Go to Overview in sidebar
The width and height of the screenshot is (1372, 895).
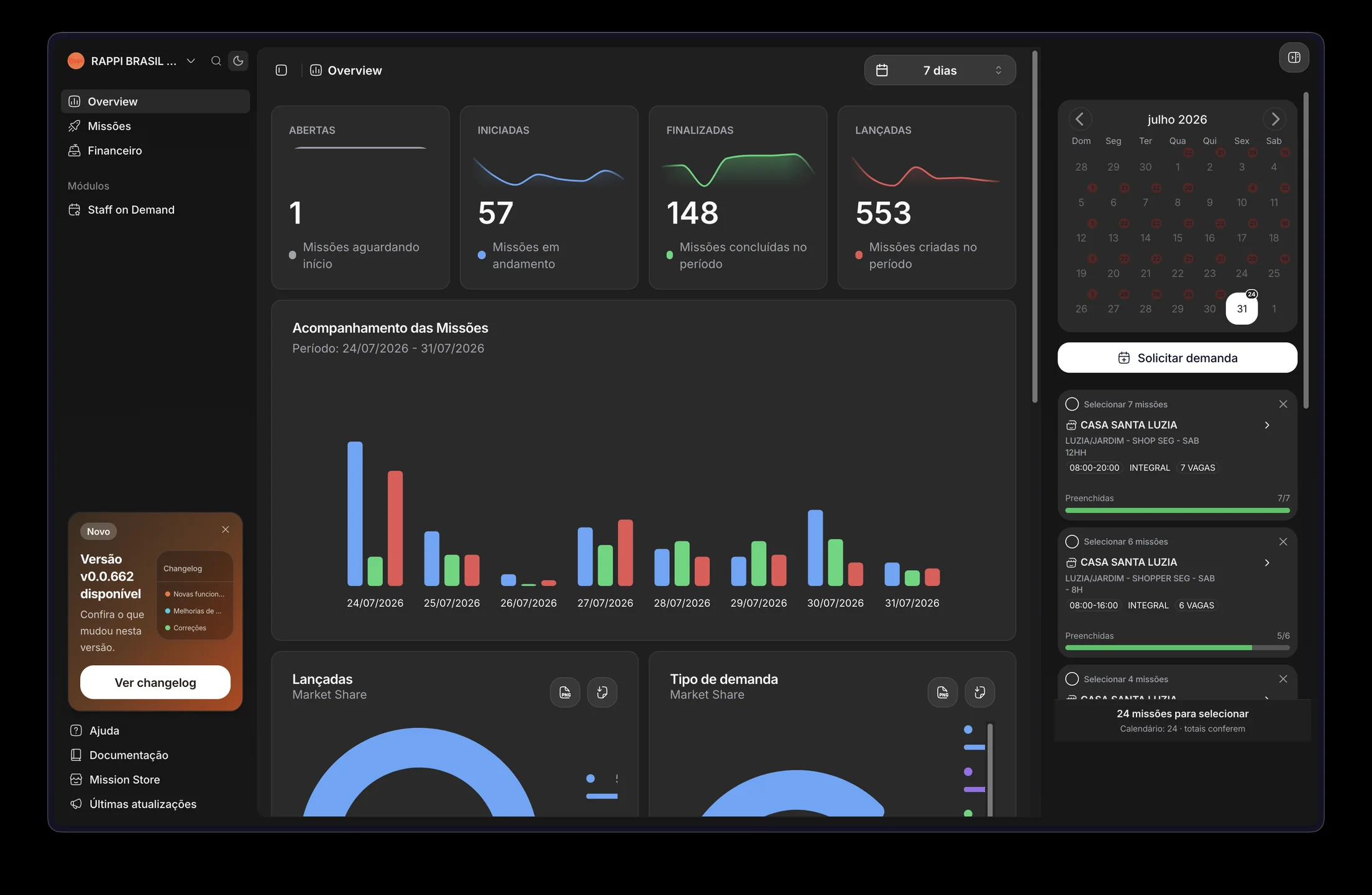coord(155,101)
